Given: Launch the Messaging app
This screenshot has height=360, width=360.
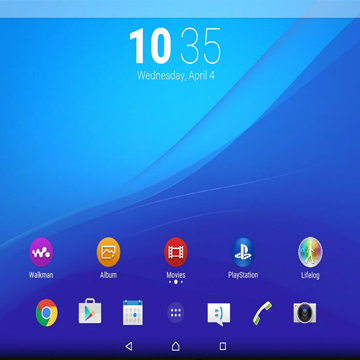Looking at the screenshot, I should click(x=219, y=314).
